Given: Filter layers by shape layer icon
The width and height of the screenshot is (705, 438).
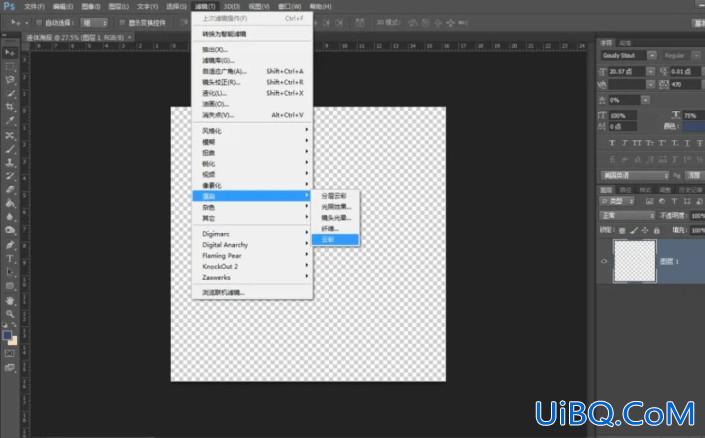Looking at the screenshot, I should 687,201.
